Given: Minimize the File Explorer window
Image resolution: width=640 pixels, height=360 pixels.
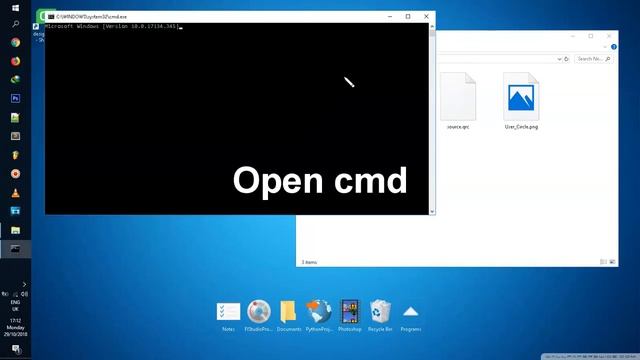Looking at the screenshot, I should tap(573, 36).
